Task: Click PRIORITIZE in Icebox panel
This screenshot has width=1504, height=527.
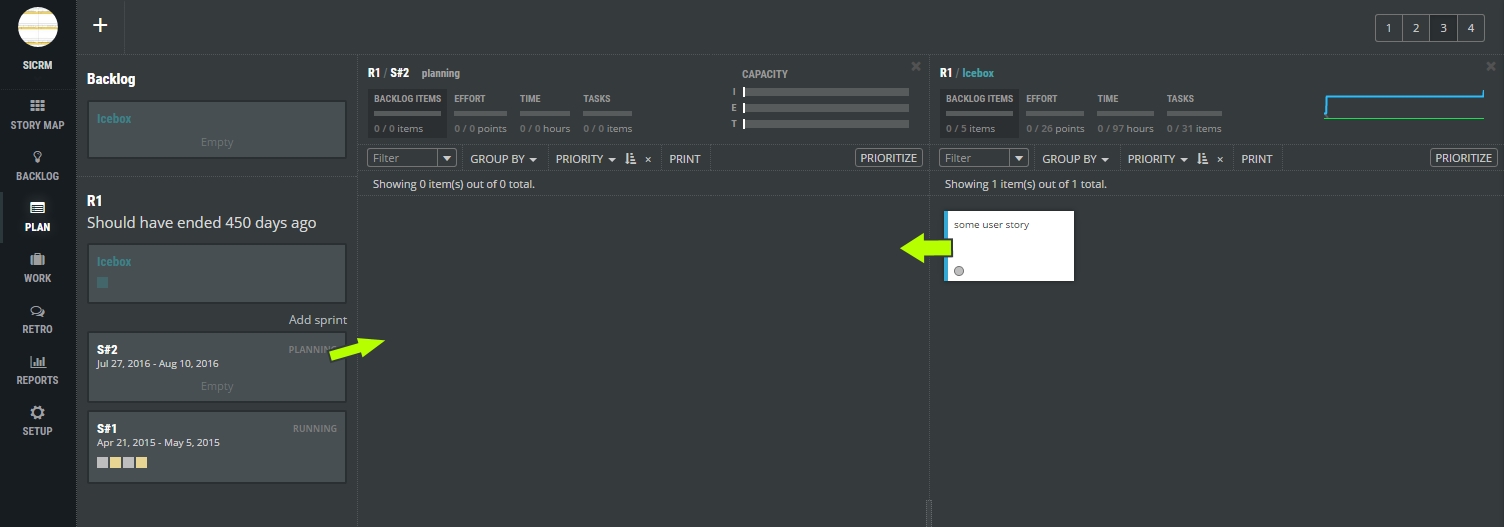Action: click(1464, 158)
